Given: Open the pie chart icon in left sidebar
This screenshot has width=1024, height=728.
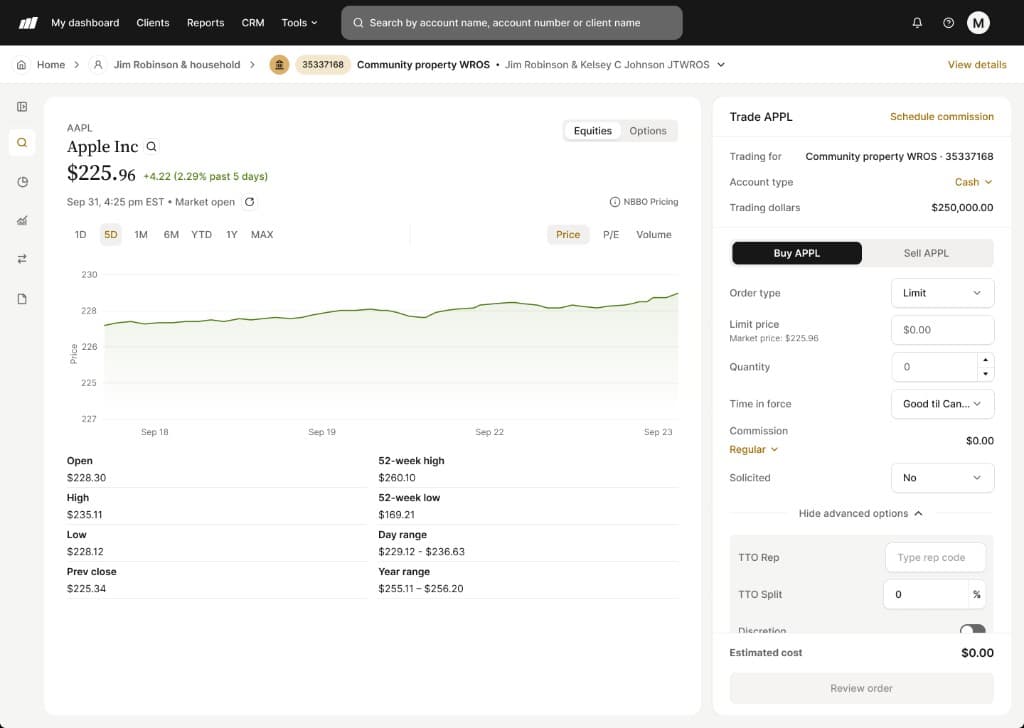Looking at the screenshot, I should click(22, 182).
